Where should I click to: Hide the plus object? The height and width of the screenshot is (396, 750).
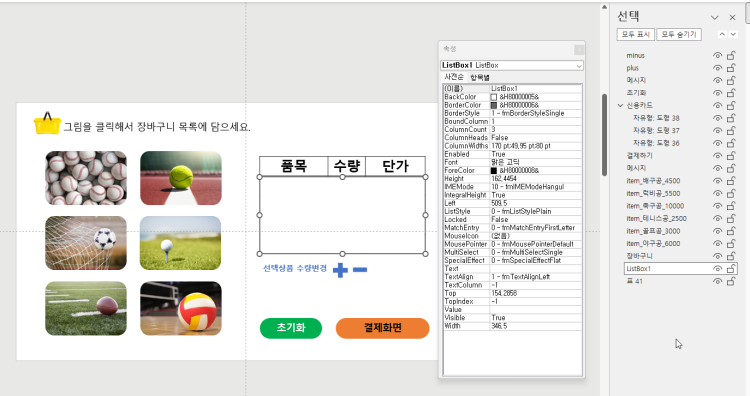717,68
